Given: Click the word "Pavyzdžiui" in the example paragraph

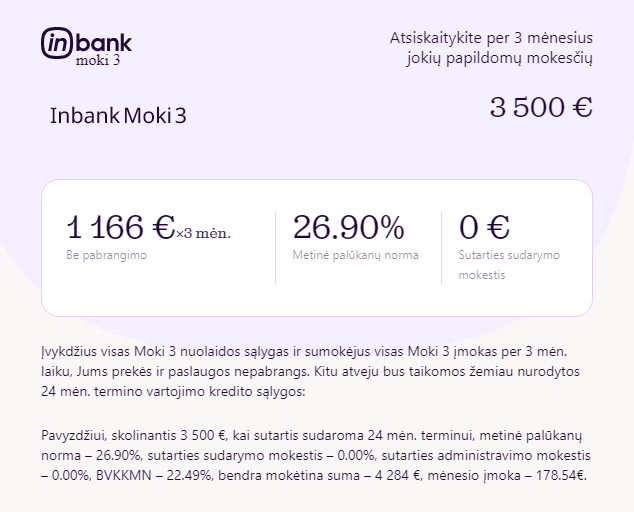Looking at the screenshot, I should click(x=75, y=437).
